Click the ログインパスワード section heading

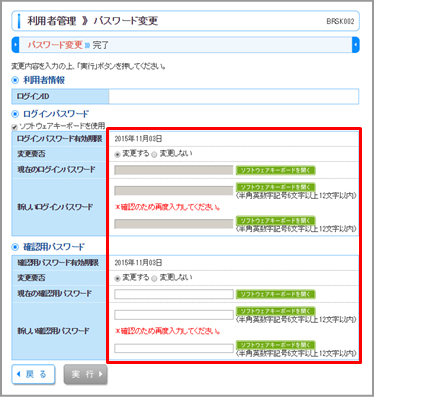click(56, 114)
